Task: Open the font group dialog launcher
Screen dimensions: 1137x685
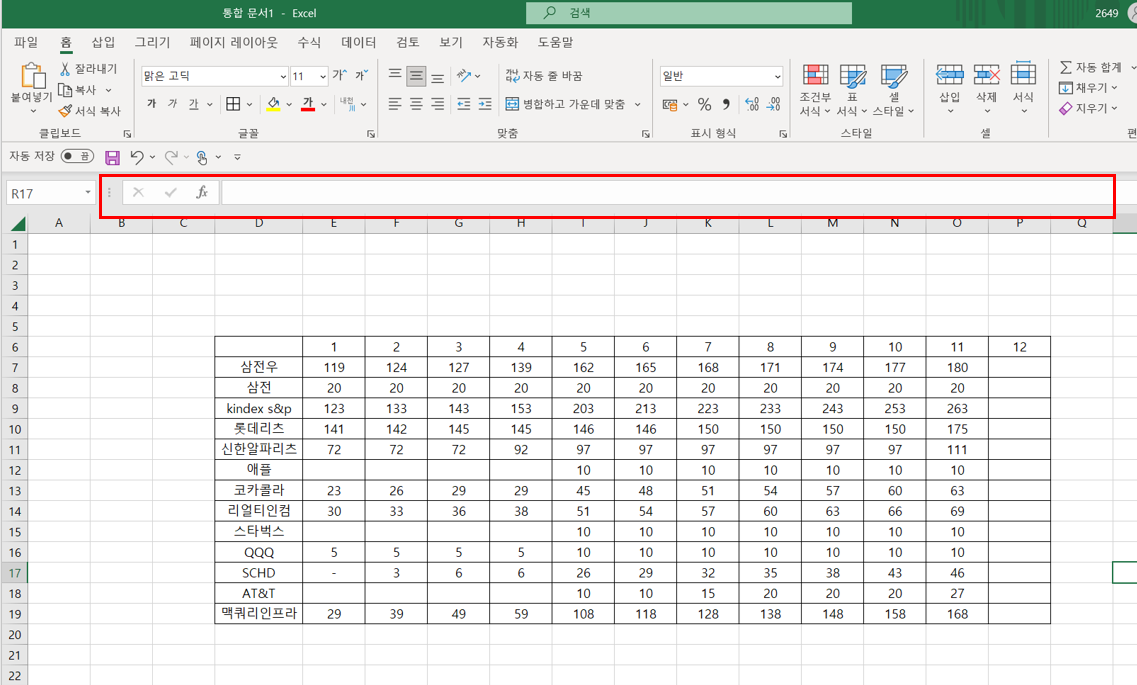Action: (371, 134)
